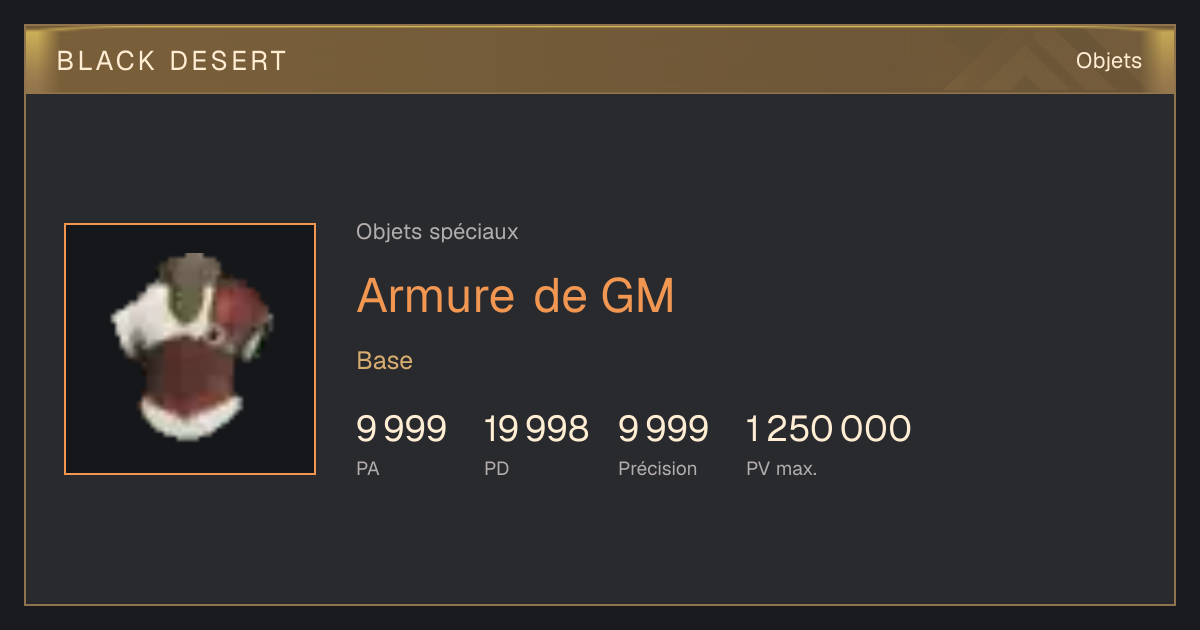Select the Objets spéciaux category label
The image size is (1200, 630).
[x=437, y=232]
